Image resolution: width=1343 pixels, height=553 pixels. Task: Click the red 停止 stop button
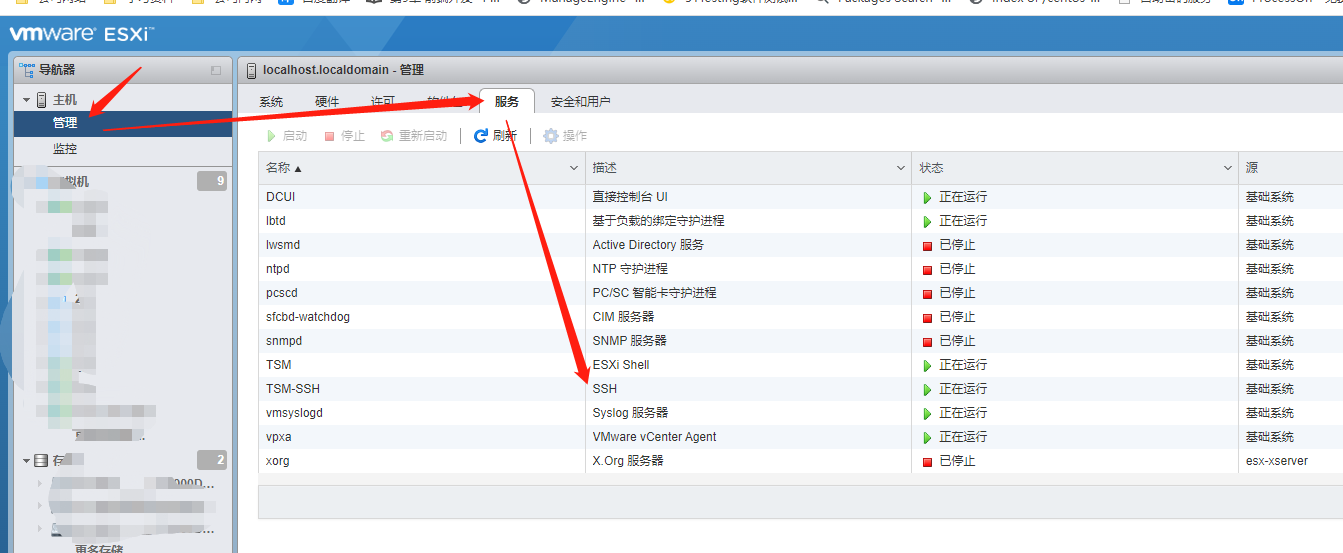point(344,136)
